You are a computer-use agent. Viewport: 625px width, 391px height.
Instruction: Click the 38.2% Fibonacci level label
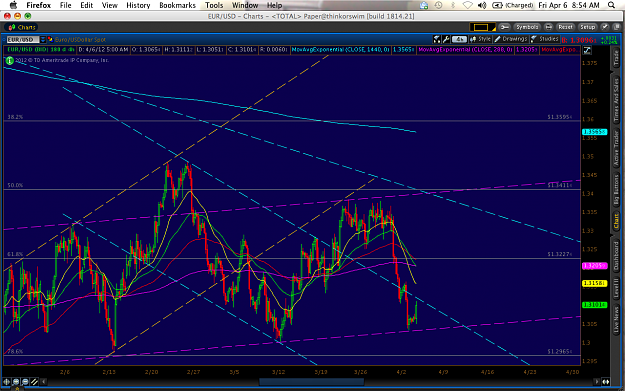coord(15,117)
